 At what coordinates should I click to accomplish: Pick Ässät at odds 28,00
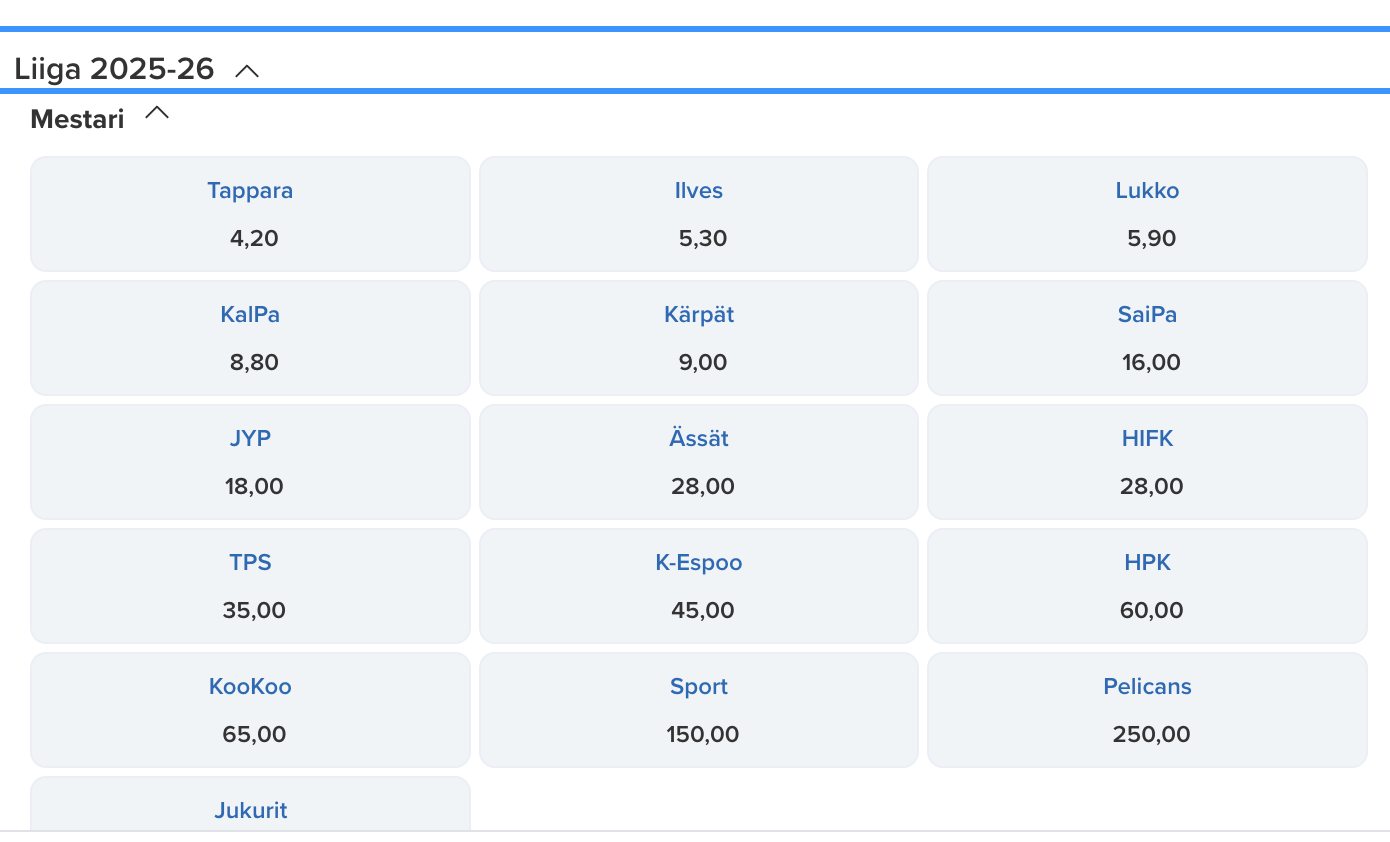click(699, 462)
